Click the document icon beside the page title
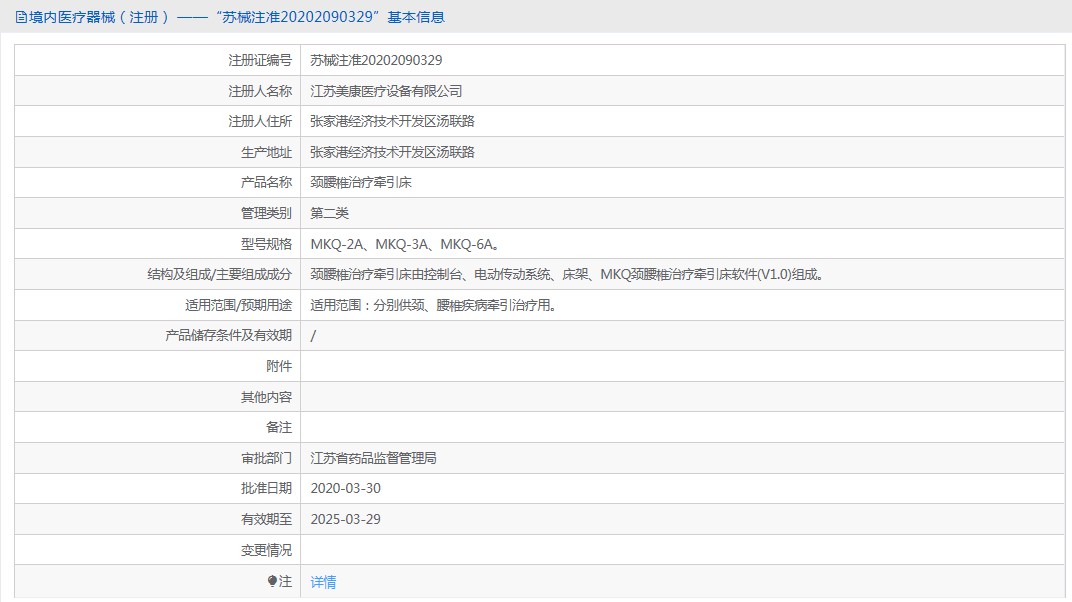 pyautogui.click(x=21, y=17)
